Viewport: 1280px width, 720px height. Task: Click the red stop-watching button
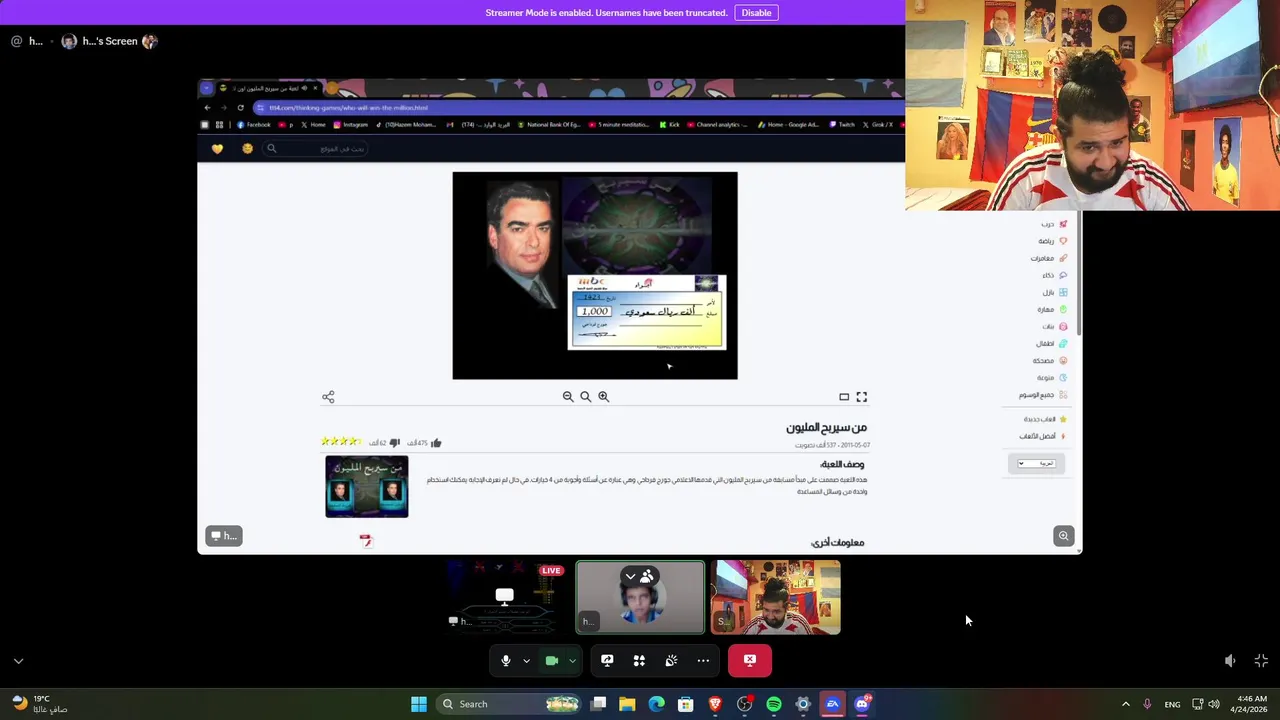tap(750, 660)
